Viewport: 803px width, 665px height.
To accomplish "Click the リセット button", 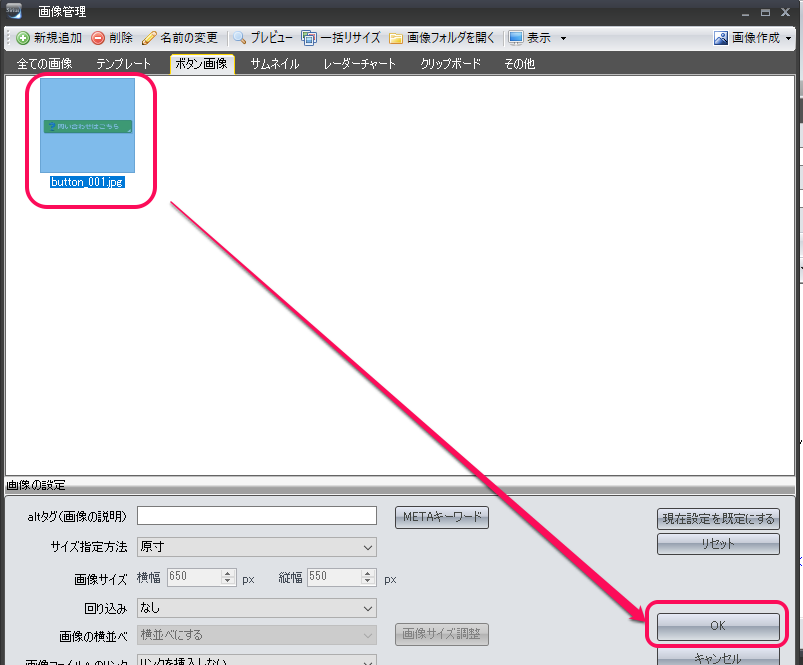I will (x=718, y=544).
